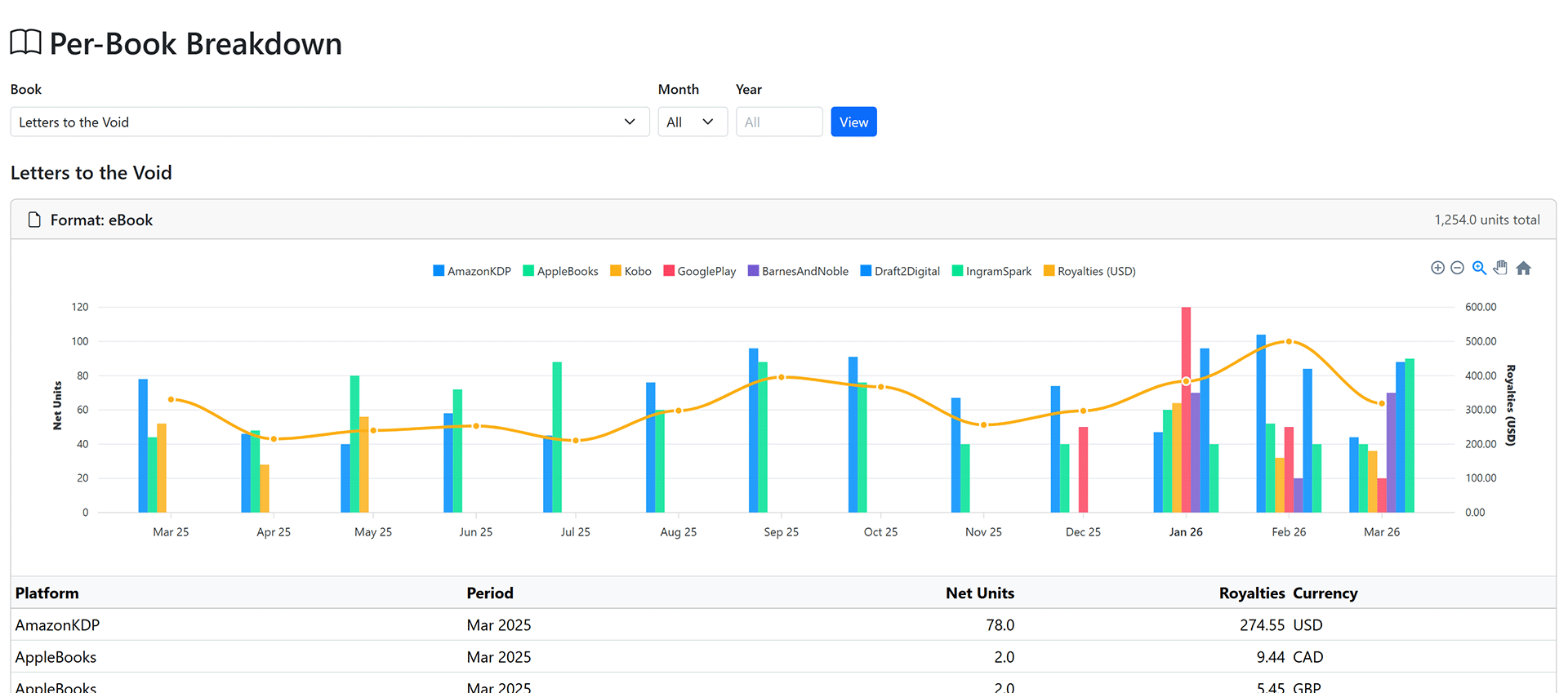The image size is (1568, 693).
Task: Toggle GooglePlay series in chart legend
Action: 700,271
